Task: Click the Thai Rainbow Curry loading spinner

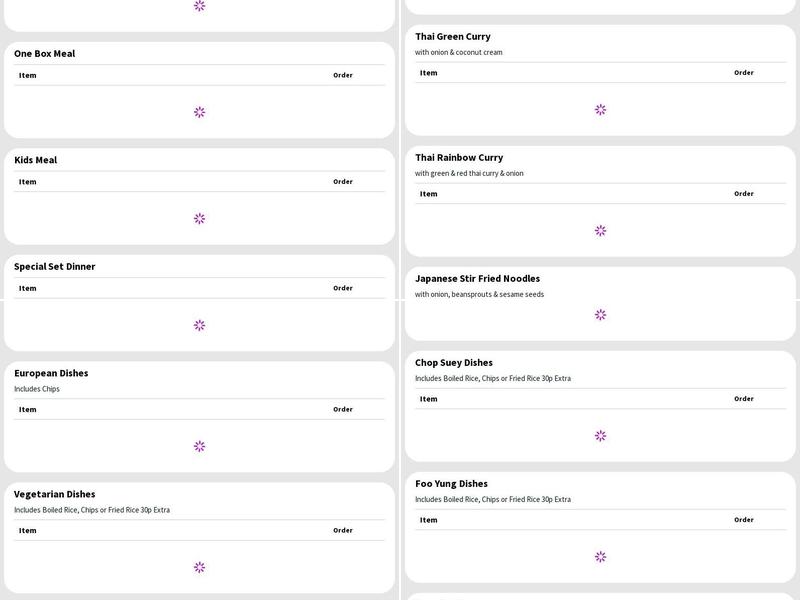Action: click(600, 231)
